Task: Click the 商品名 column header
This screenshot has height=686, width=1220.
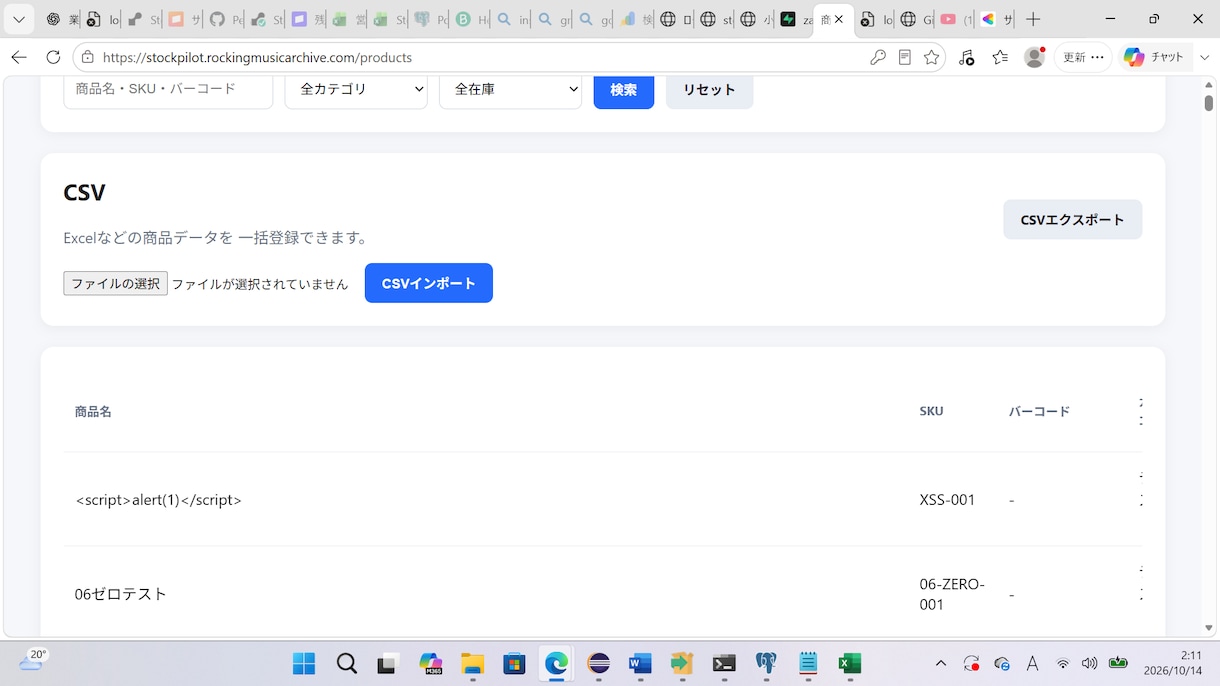Action: (x=93, y=412)
